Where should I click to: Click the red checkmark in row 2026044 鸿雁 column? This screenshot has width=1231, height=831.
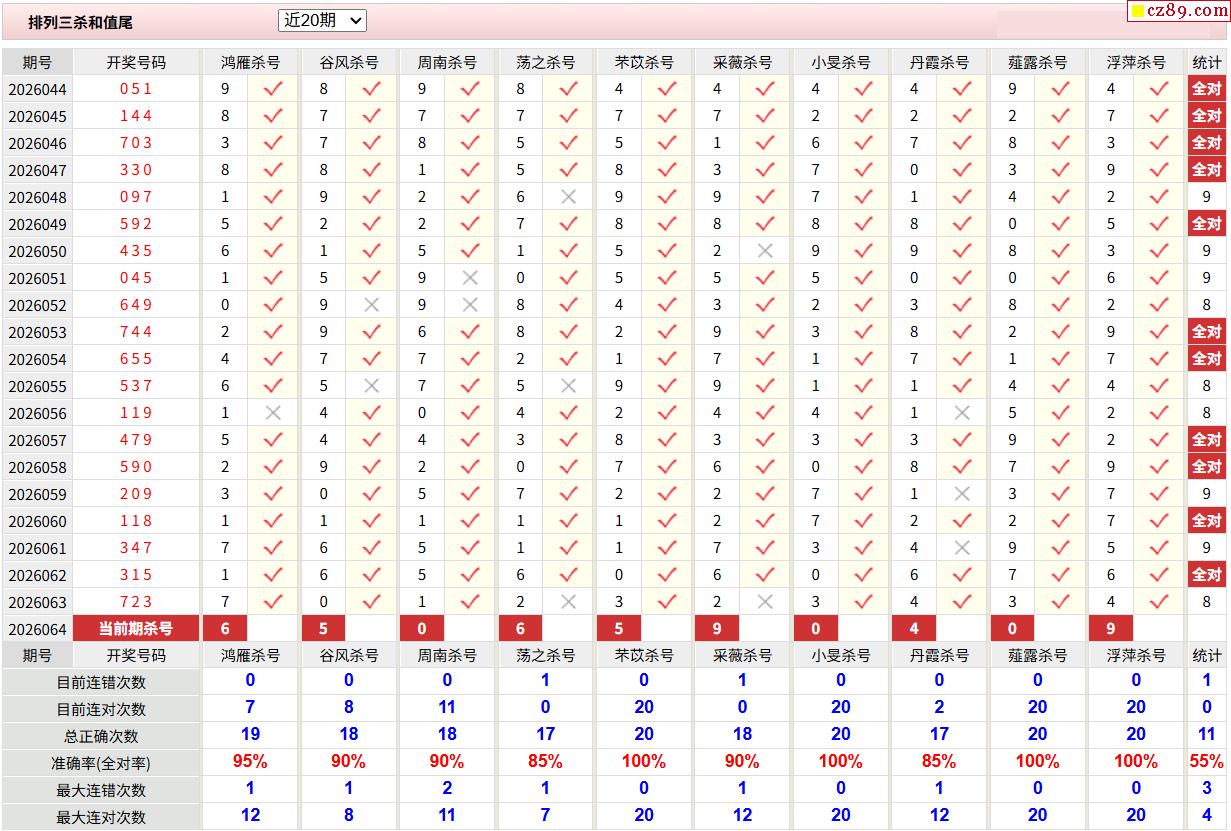point(273,88)
